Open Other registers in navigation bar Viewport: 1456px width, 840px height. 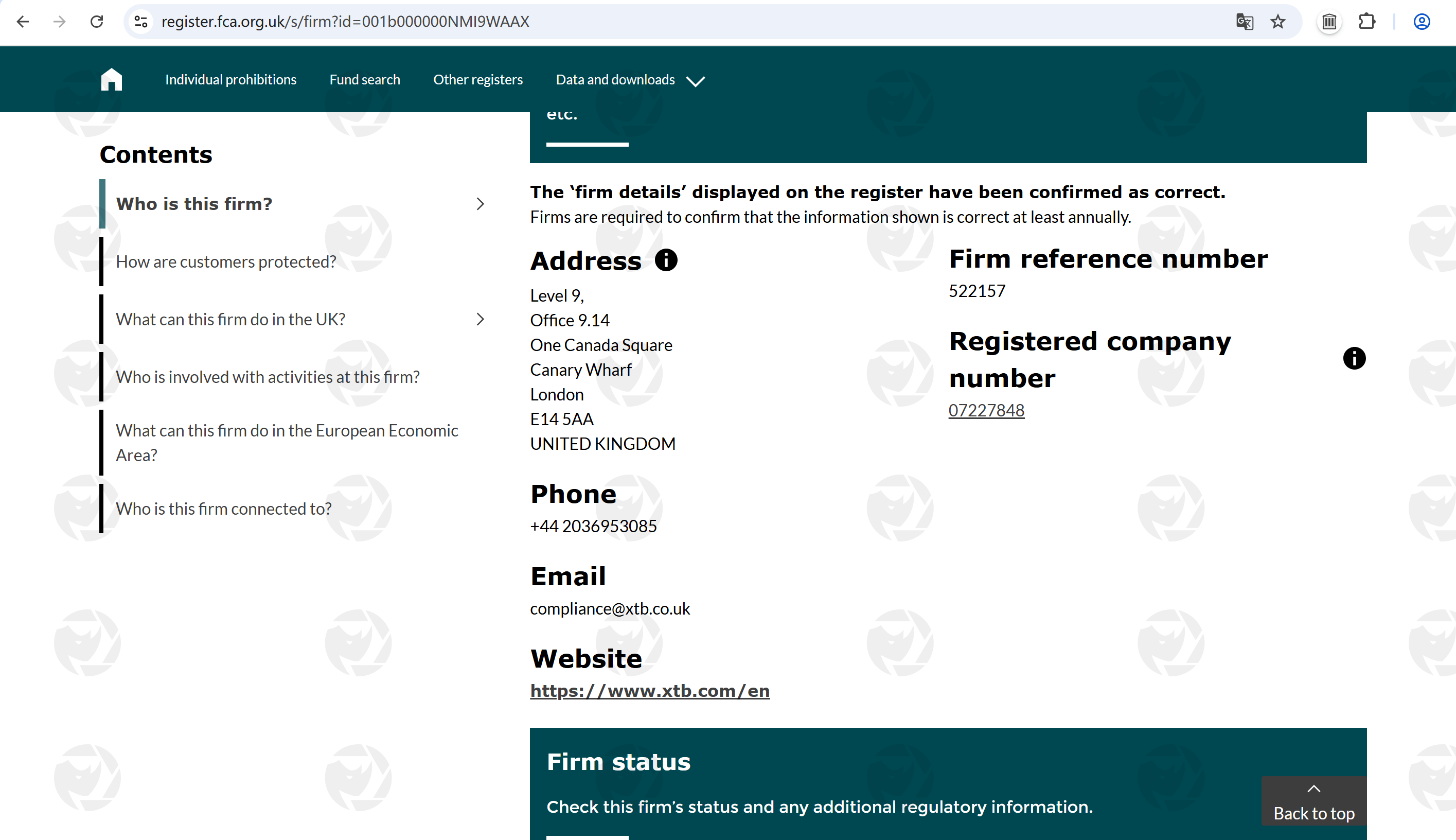coord(477,80)
